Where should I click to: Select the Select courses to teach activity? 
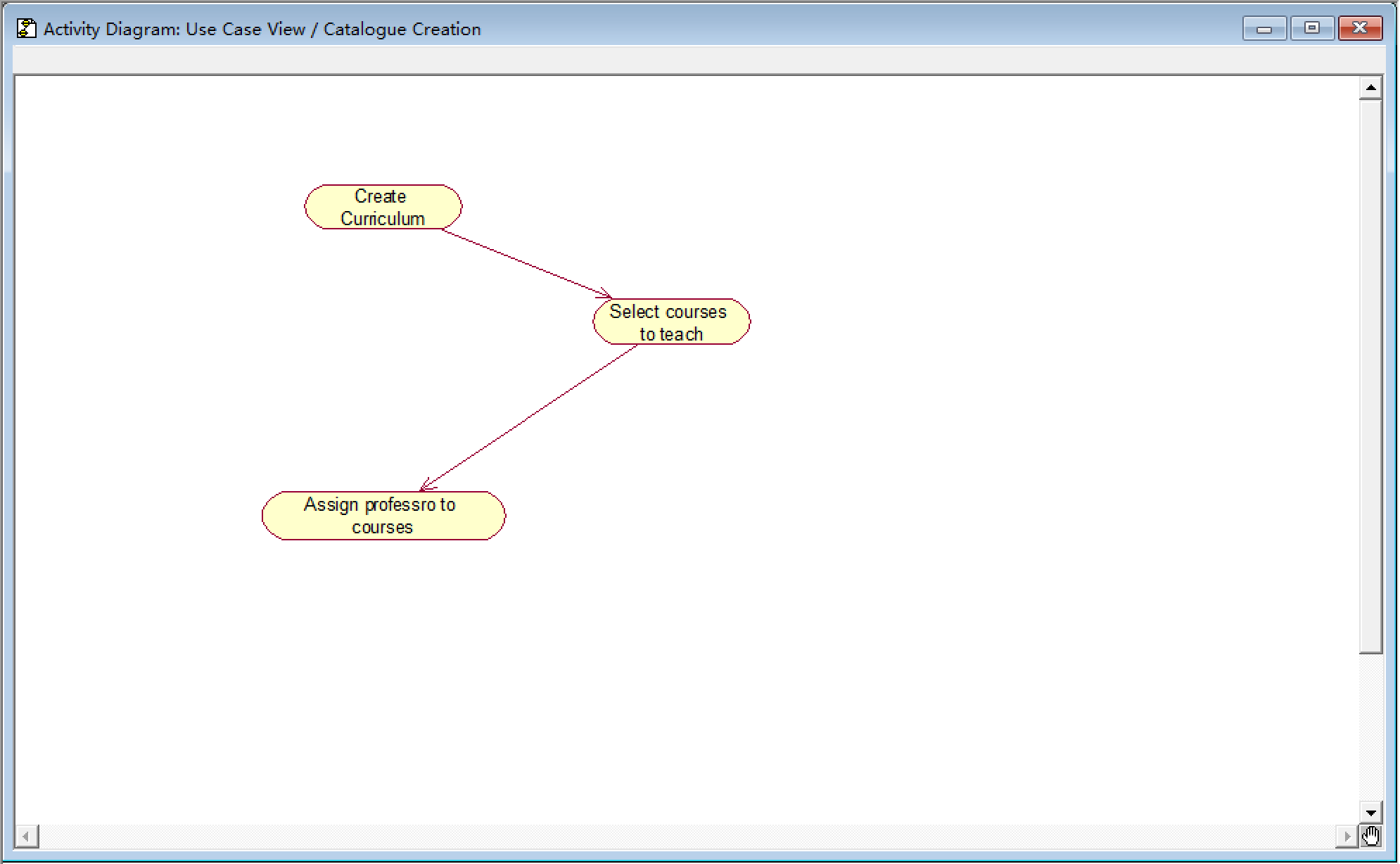[x=671, y=322]
